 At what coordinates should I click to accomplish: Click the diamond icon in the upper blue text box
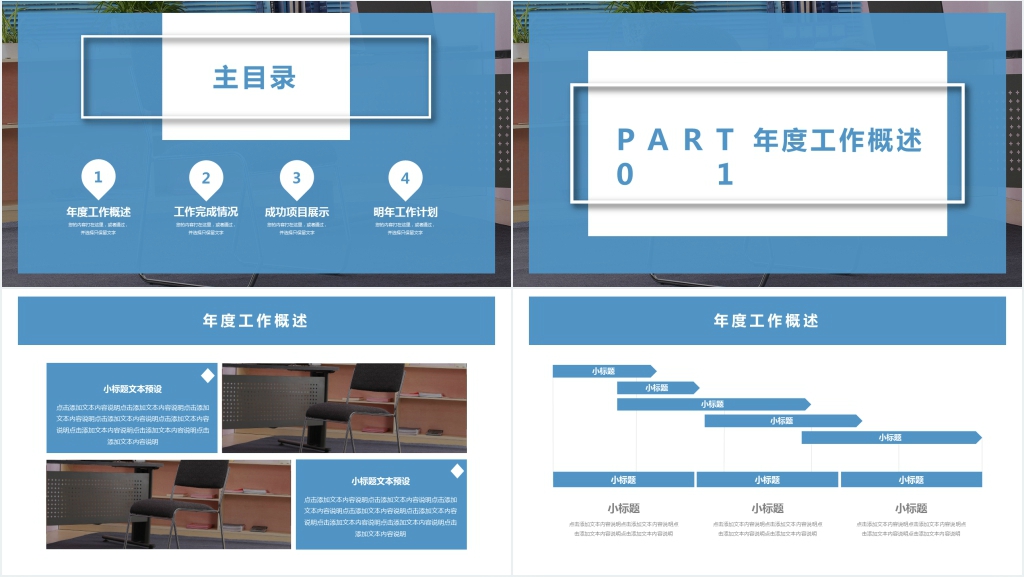[207, 375]
